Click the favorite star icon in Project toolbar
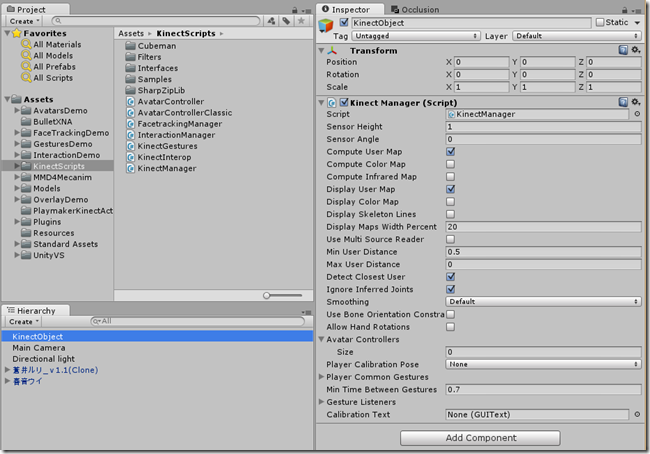 pyautogui.click(x=301, y=21)
